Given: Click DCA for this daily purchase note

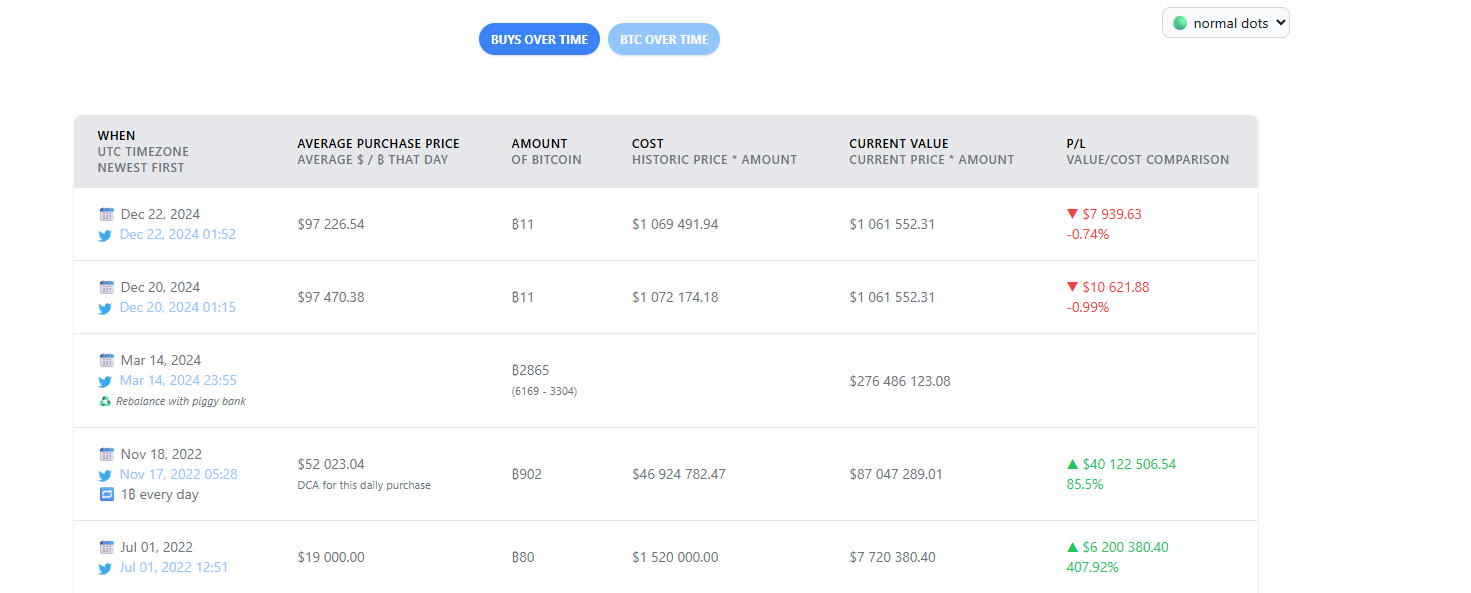Looking at the screenshot, I should coord(364,485).
